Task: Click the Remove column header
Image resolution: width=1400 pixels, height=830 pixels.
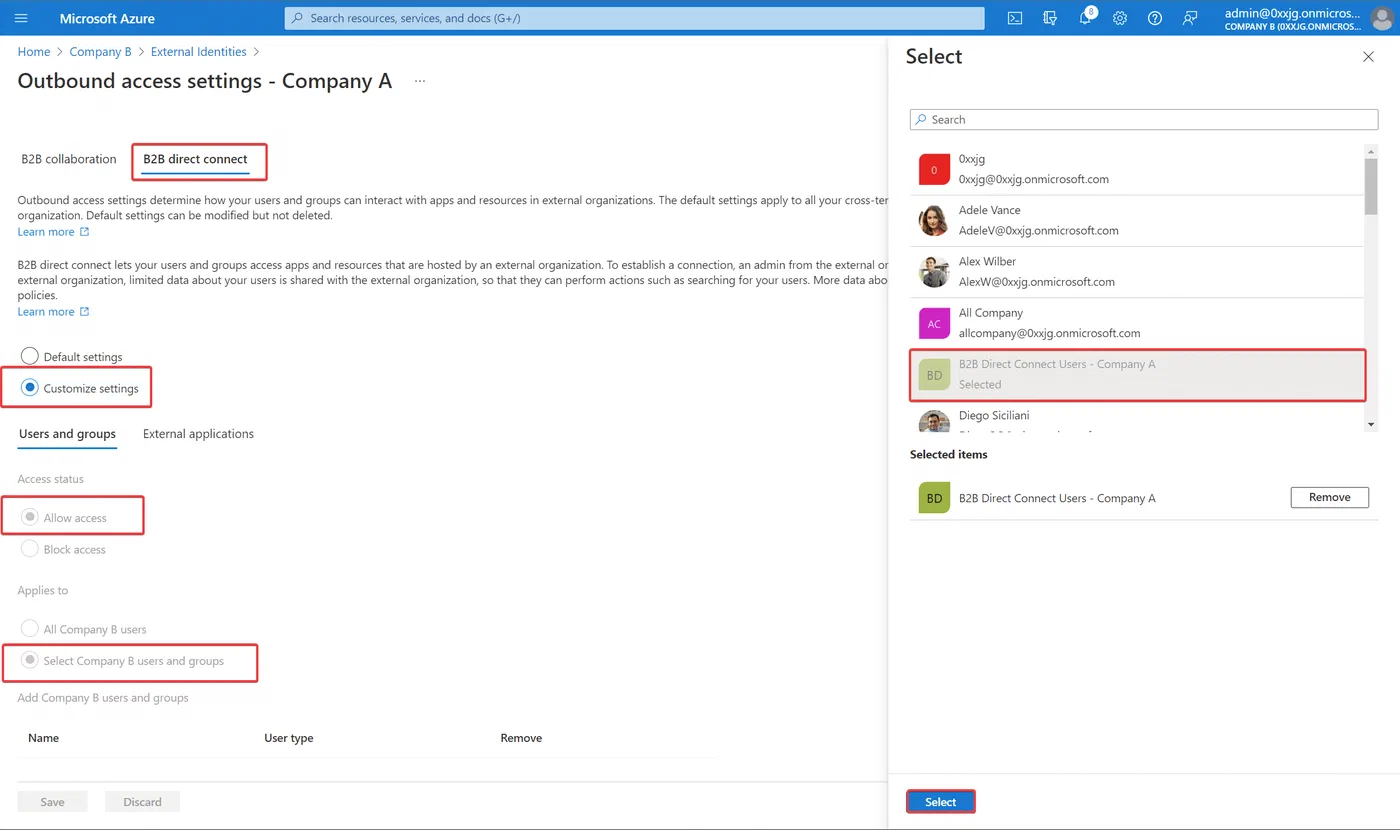Action: pos(521,738)
